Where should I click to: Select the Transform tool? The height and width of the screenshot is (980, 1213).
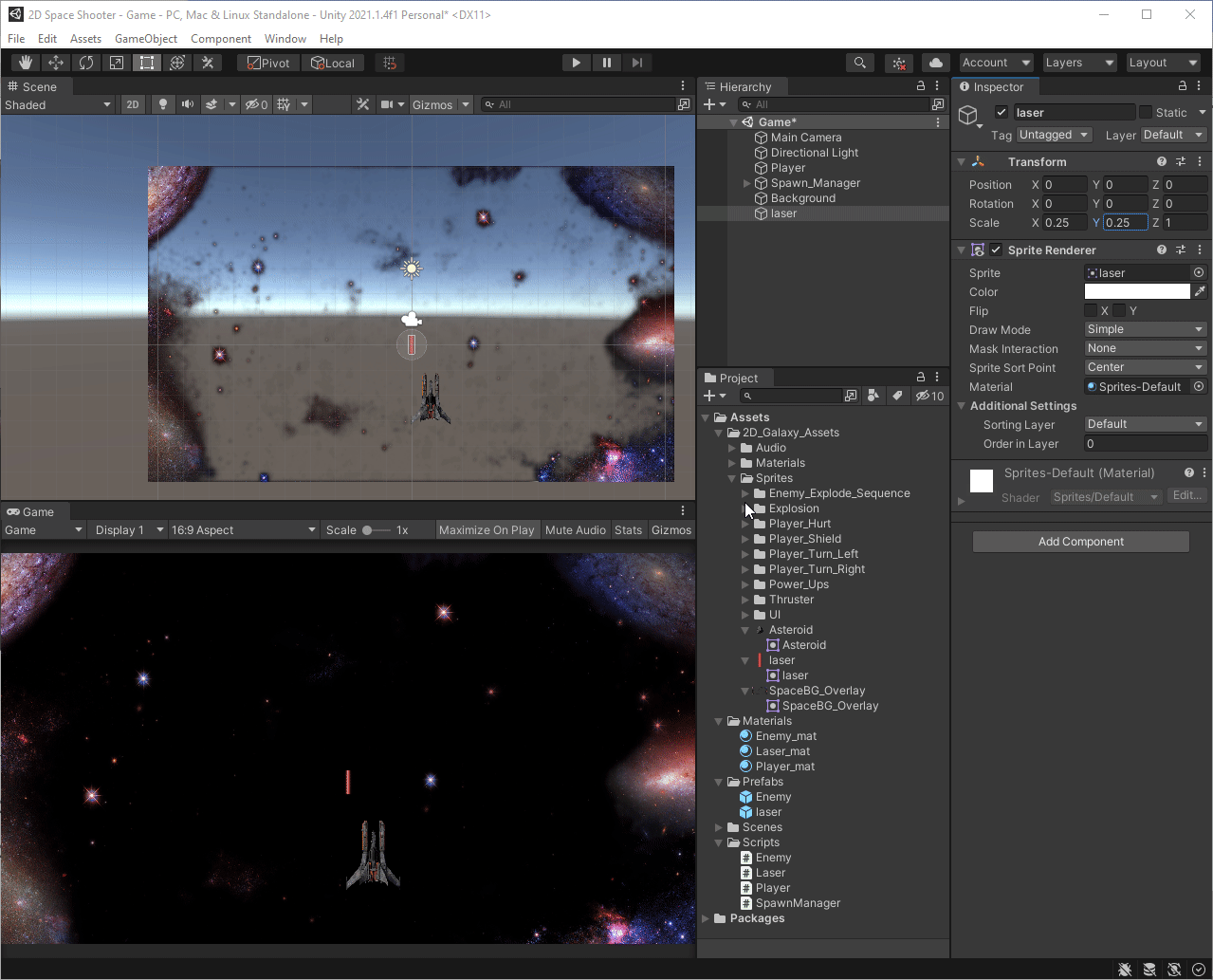(x=177, y=63)
